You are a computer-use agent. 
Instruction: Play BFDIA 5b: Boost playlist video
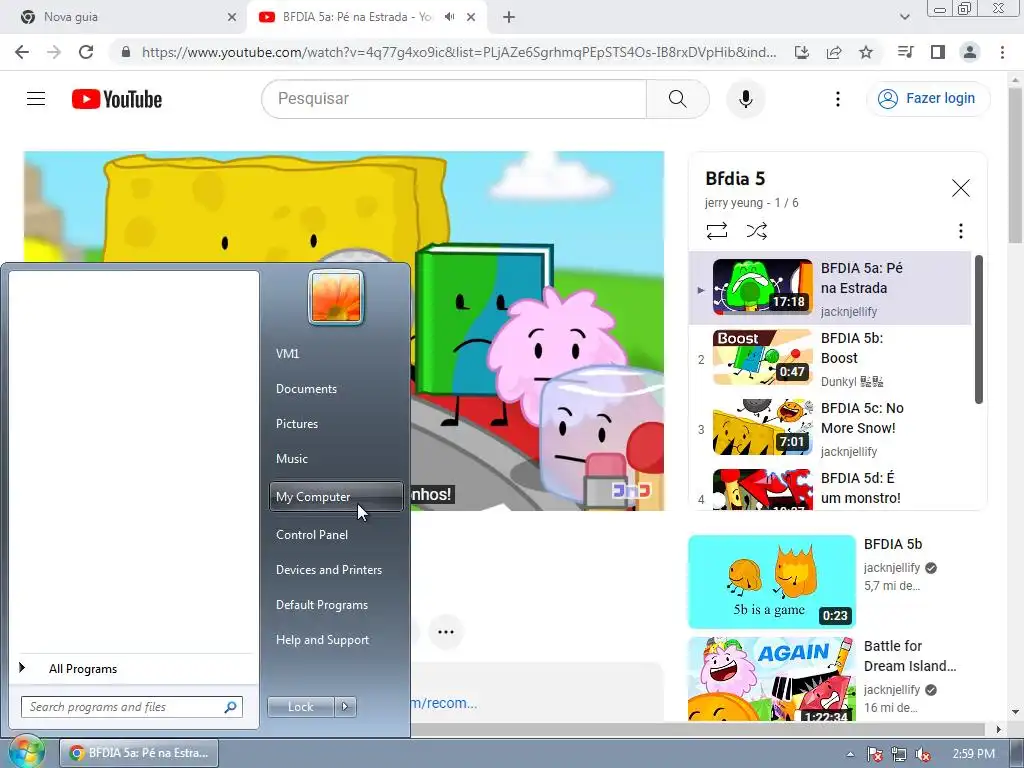(829, 359)
